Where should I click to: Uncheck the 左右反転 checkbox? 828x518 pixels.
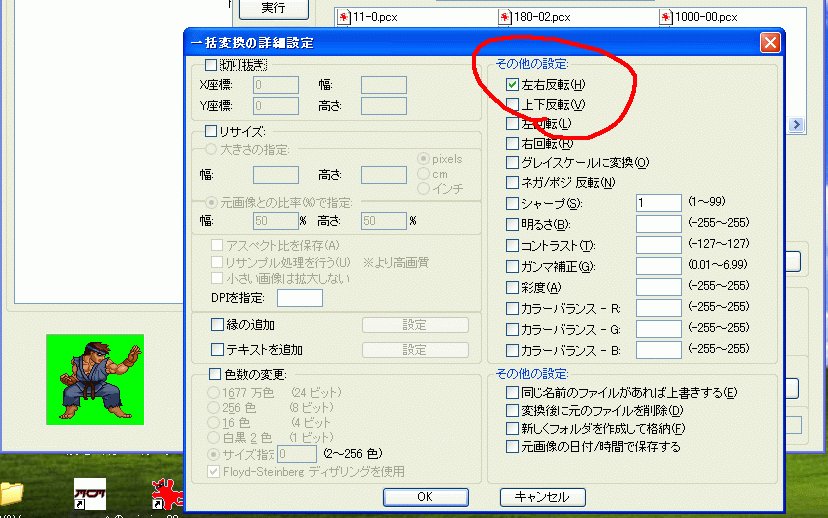513,85
